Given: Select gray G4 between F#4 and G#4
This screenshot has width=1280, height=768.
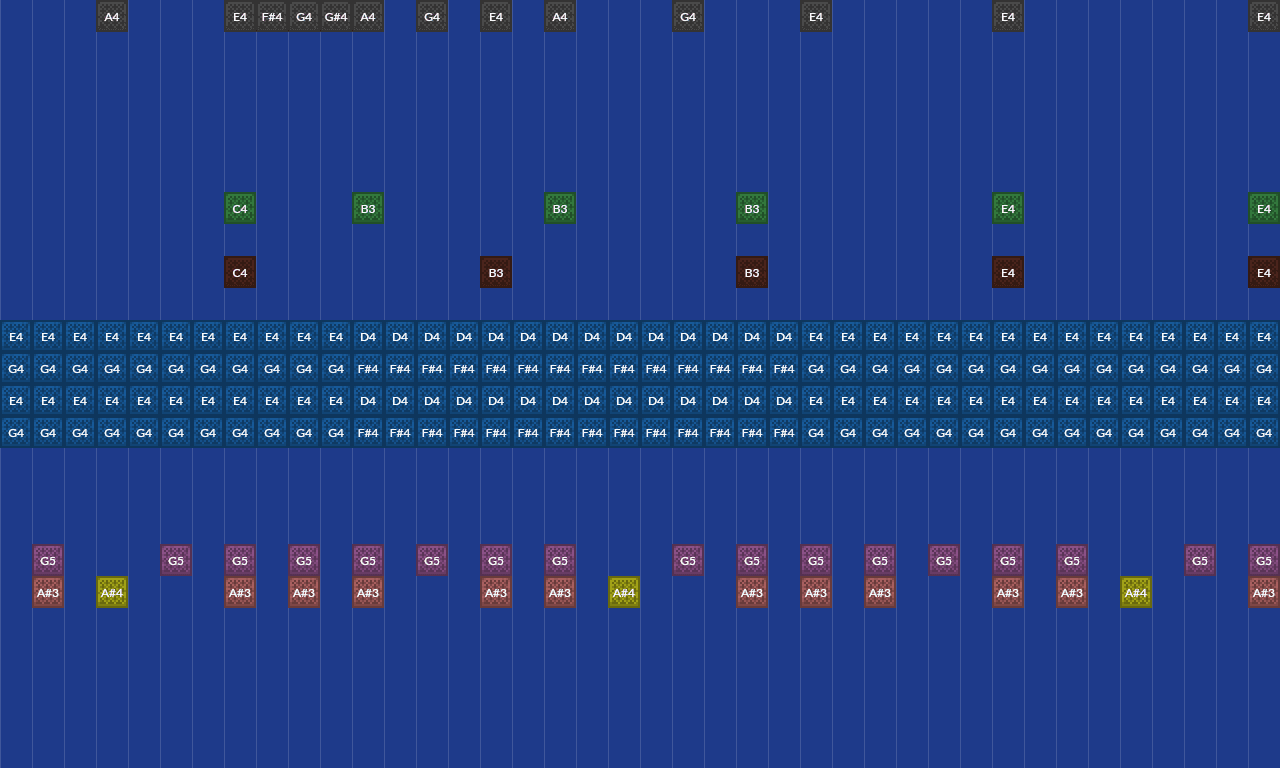Looking at the screenshot, I should pos(304,17).
